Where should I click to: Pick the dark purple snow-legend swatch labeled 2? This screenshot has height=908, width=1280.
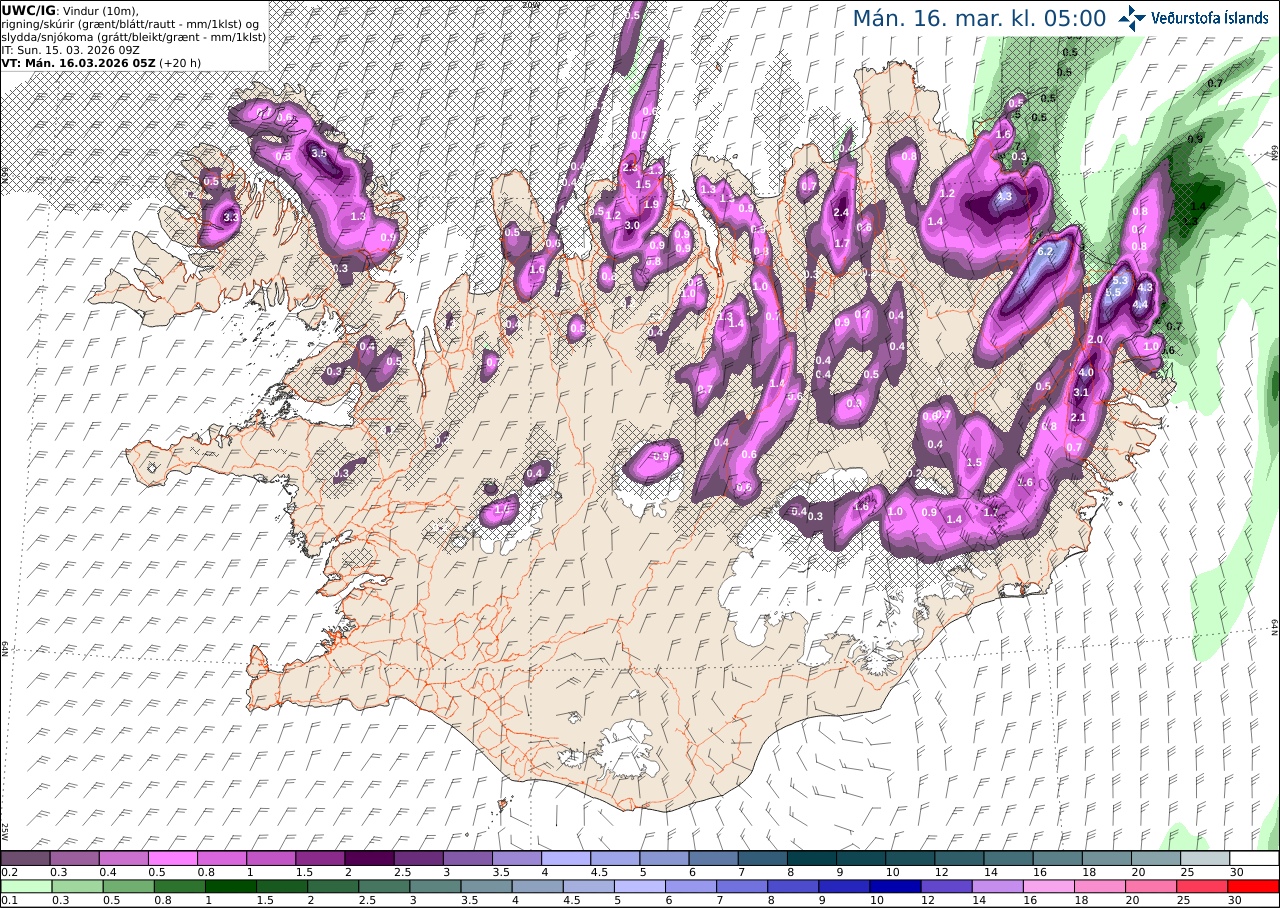(x=369, y=858)
